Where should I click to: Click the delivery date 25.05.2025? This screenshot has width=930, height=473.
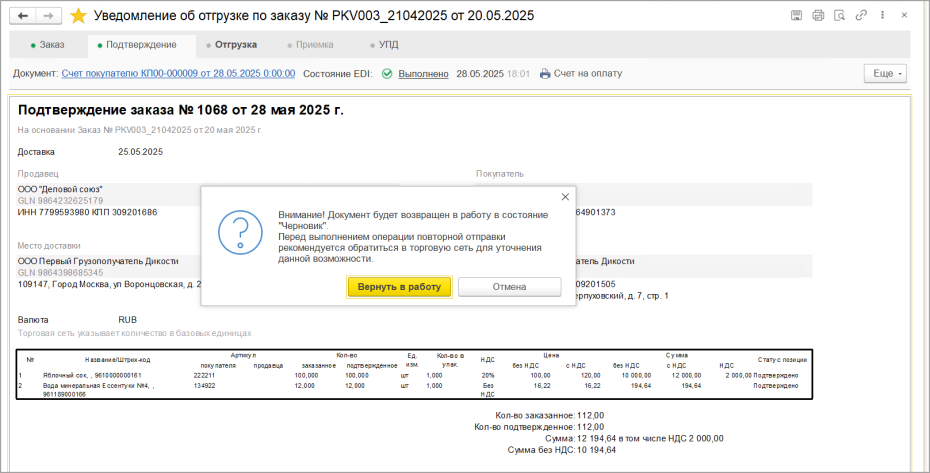(140, 152)
